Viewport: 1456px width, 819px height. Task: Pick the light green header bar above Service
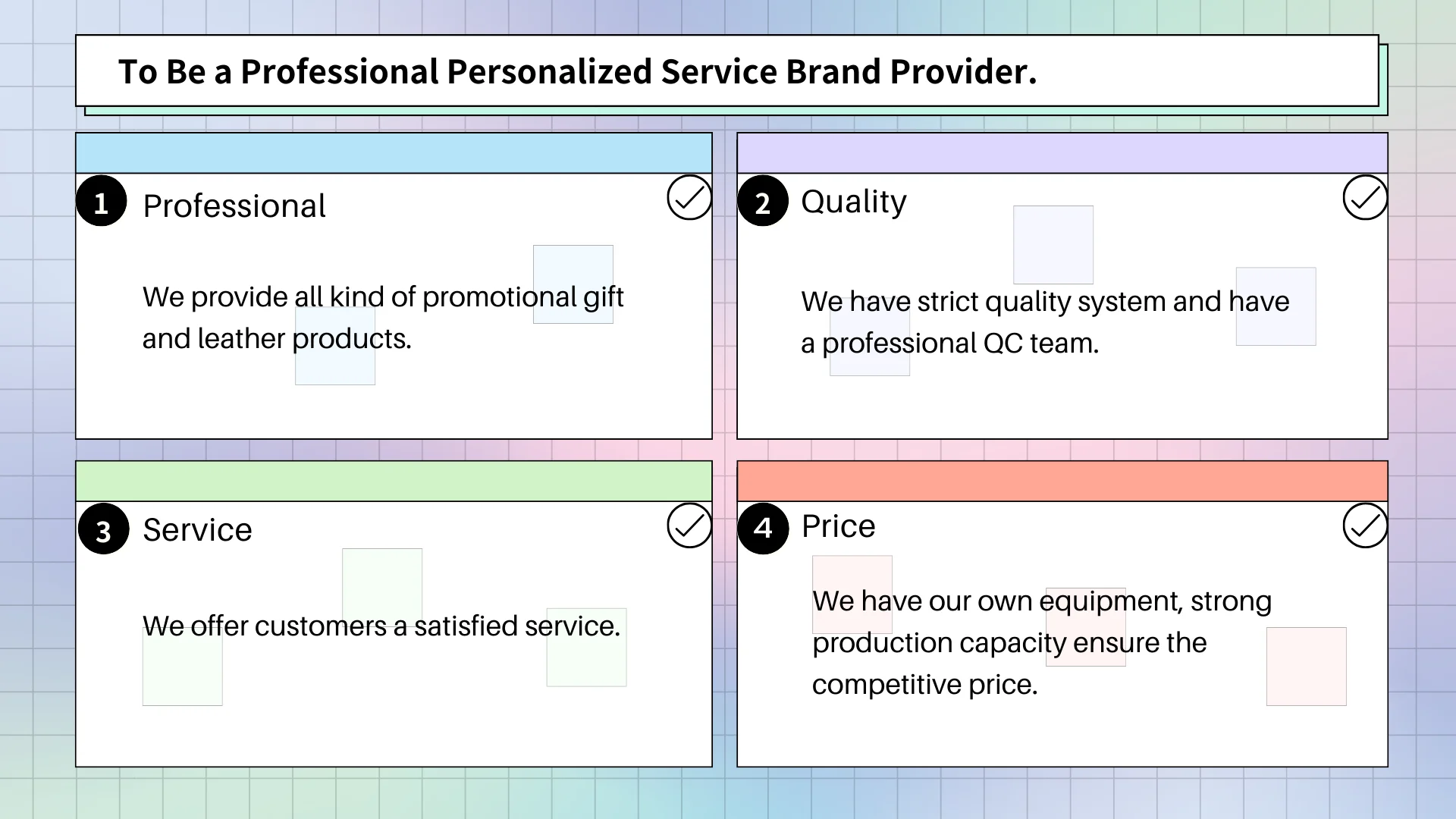tap(394, 481)
